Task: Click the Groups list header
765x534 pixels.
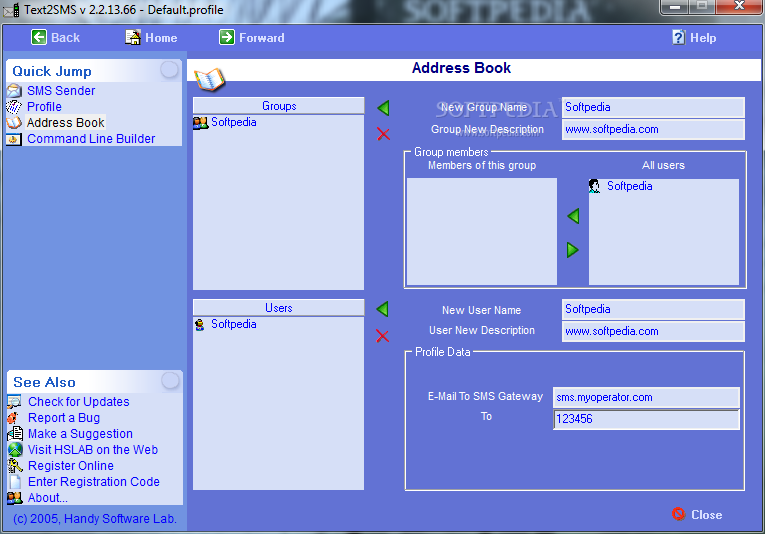Action: 279,106
